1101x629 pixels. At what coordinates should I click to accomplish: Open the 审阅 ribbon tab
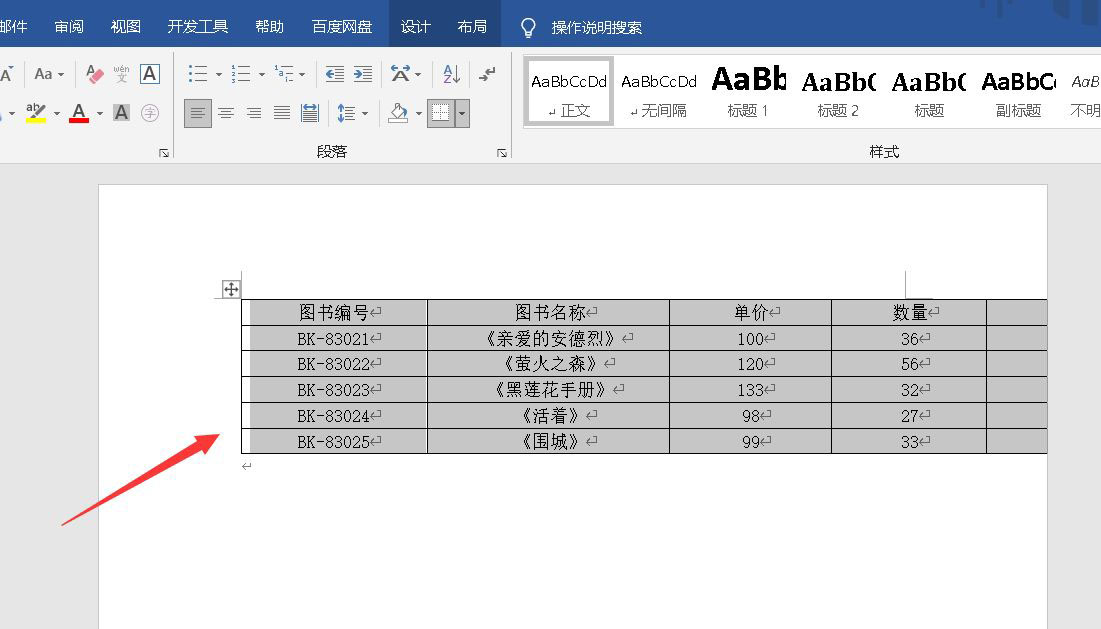tap(69, 27)
